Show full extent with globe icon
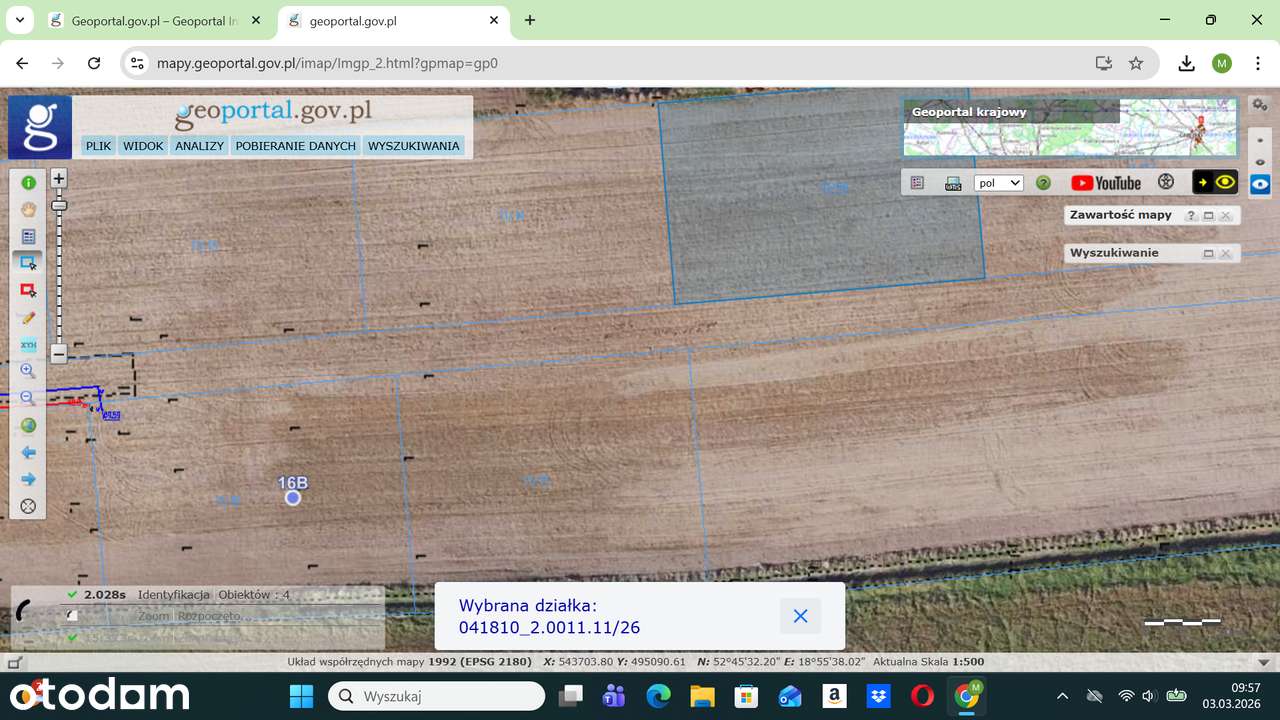1280x720 pixels. (x=28, y=425)
